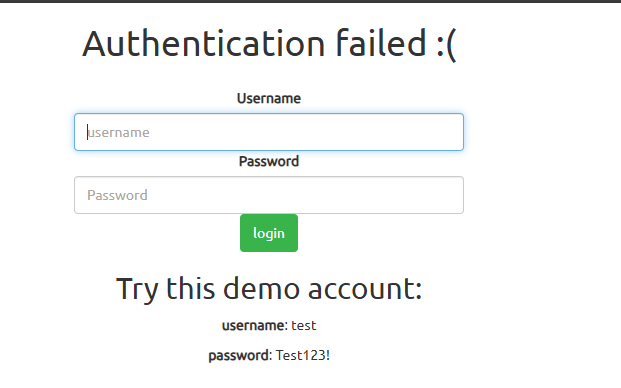
Task: Click the demo password value Test123!
Action: [303, 355]
